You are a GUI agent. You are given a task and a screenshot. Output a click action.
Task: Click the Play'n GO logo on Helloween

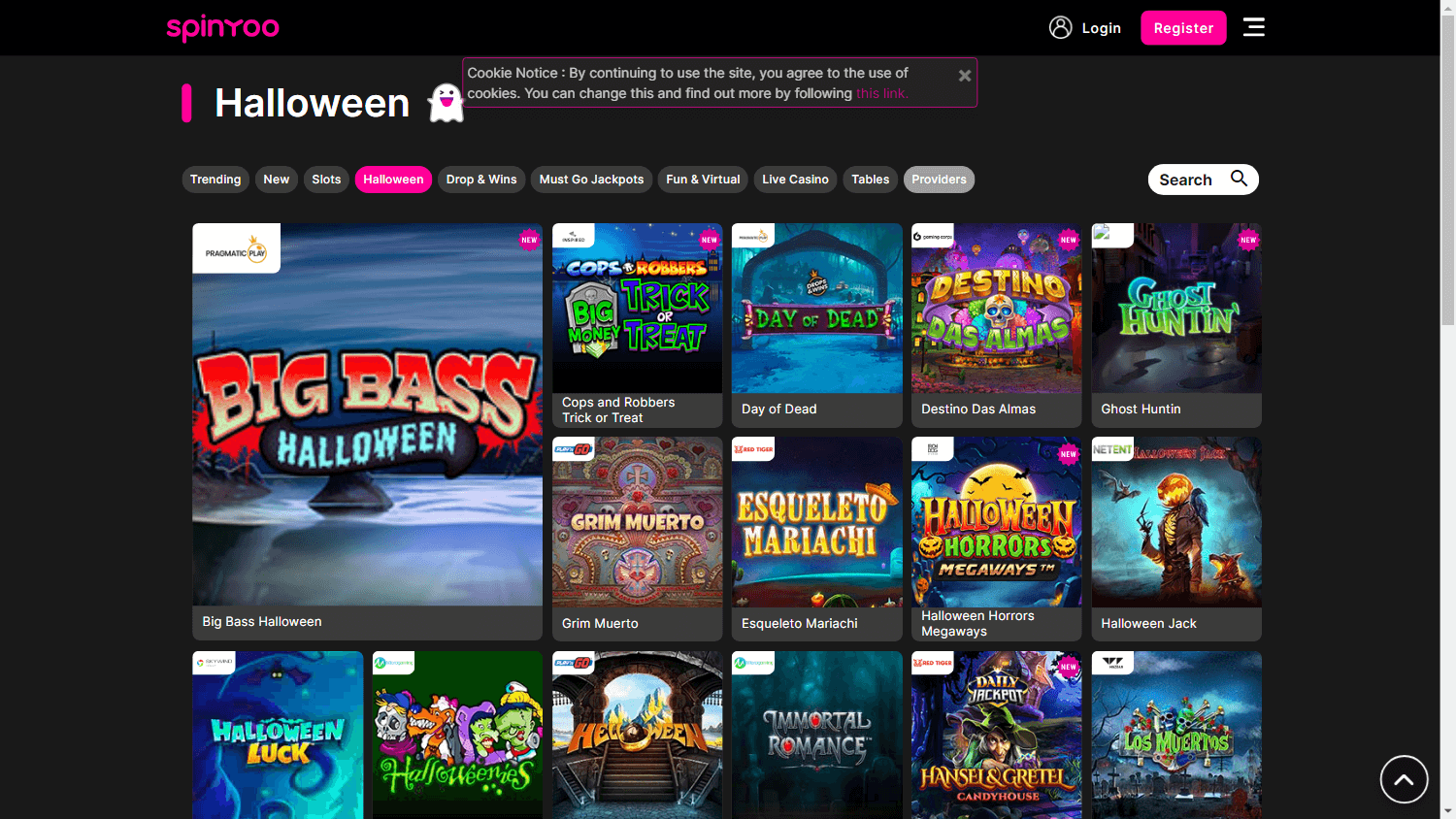tap(573, 663)
